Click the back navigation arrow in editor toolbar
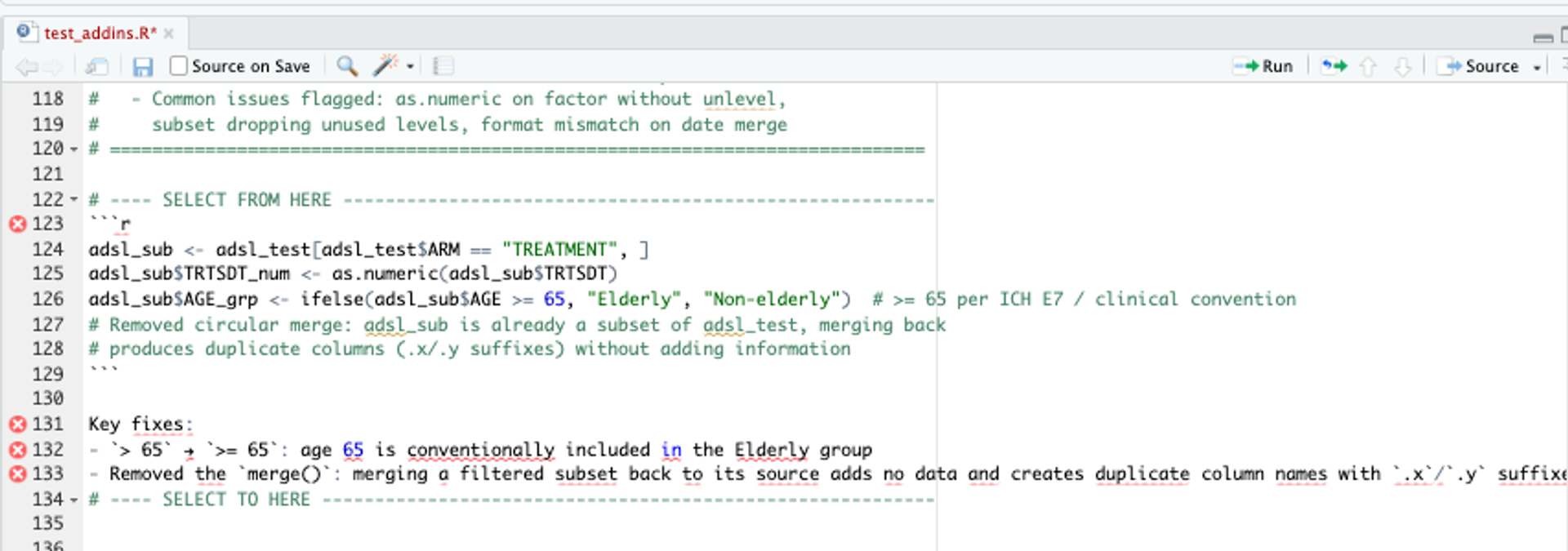 [26, 67]
